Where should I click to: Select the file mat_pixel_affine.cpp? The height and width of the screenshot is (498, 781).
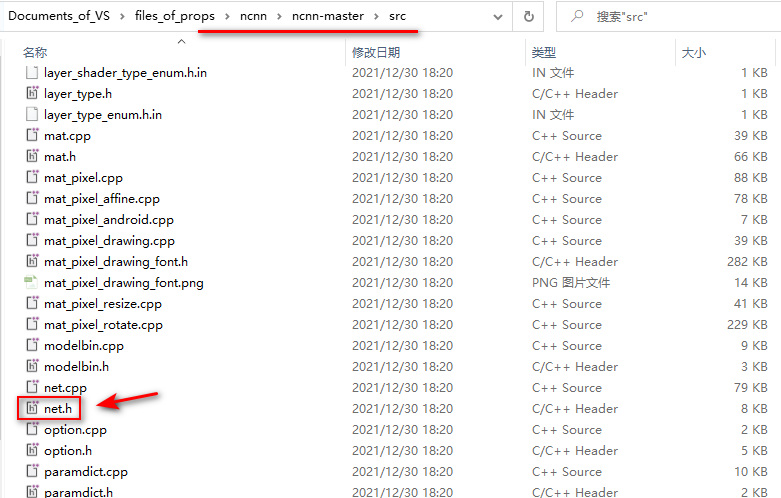coord(102,198)
